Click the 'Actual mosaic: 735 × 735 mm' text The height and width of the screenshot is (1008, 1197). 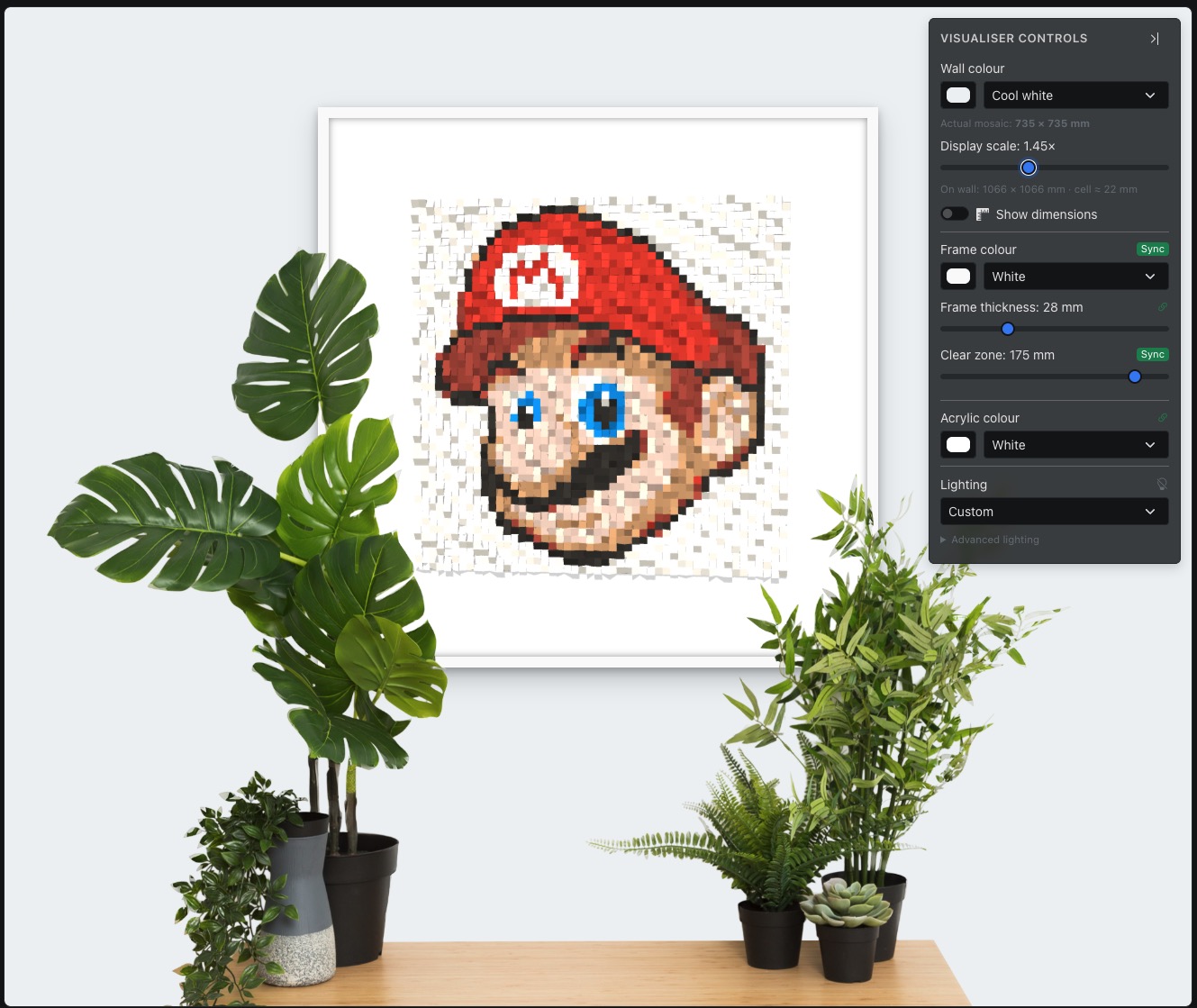(1015, 123)
